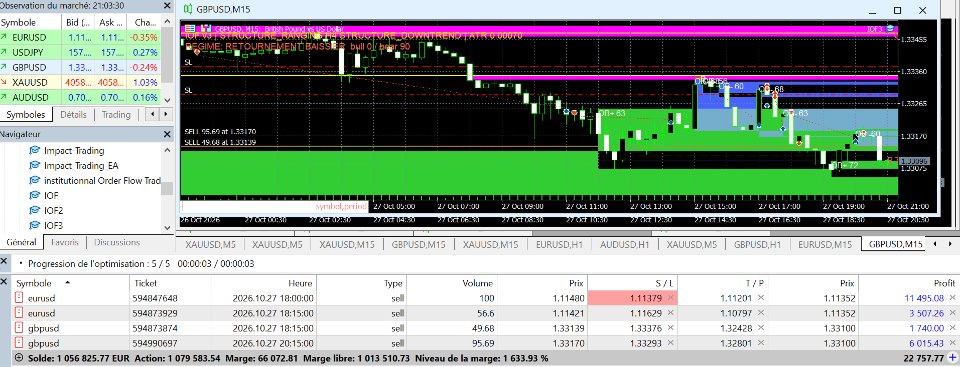This screenshot has width=960, height=367.
Task: Sort trades by Ticket column header
Action: [x=170, y=283]
